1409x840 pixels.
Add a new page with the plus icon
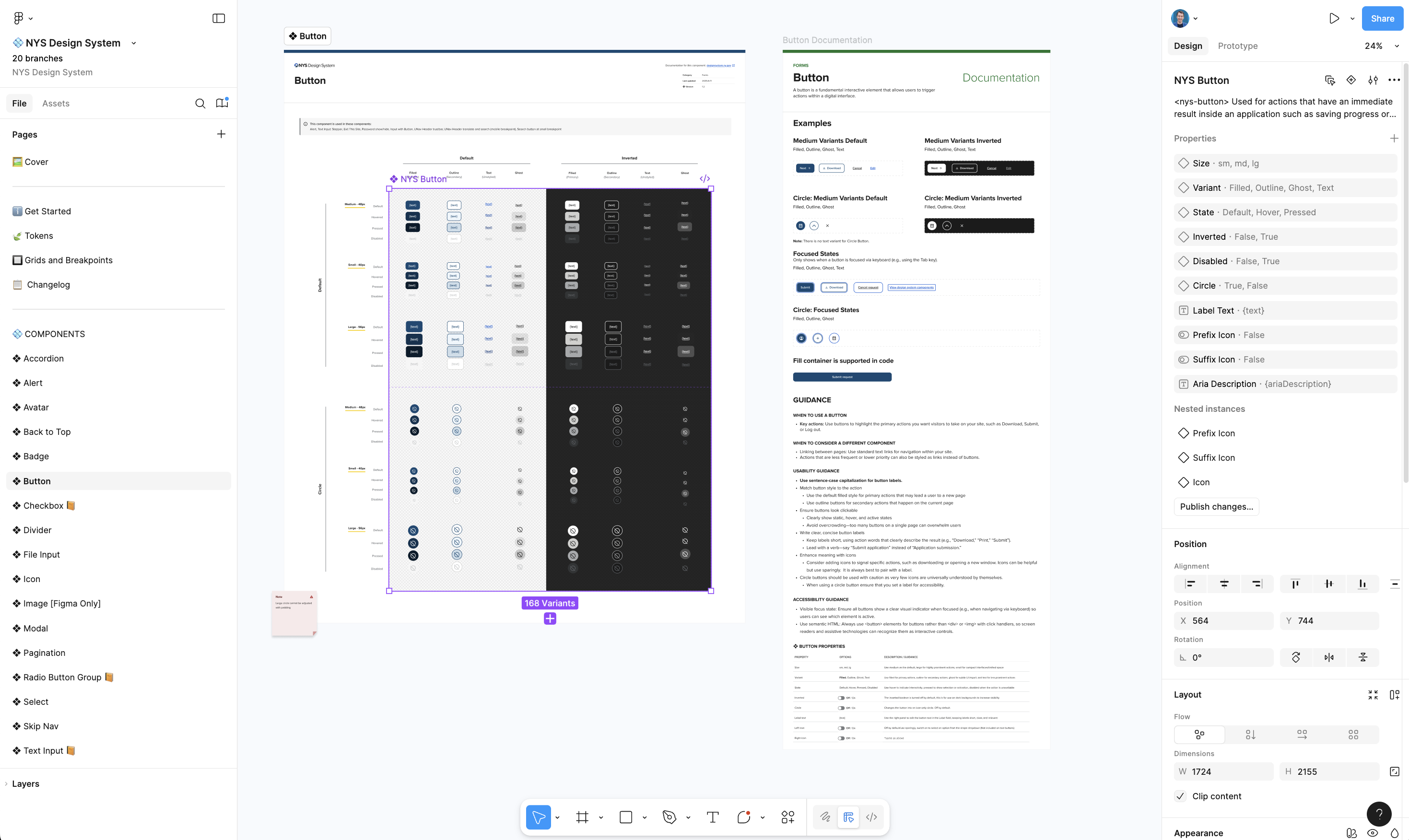click(x=222, y=134)
